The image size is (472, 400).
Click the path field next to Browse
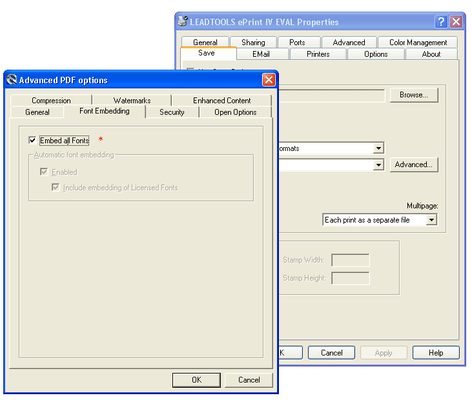331,95
